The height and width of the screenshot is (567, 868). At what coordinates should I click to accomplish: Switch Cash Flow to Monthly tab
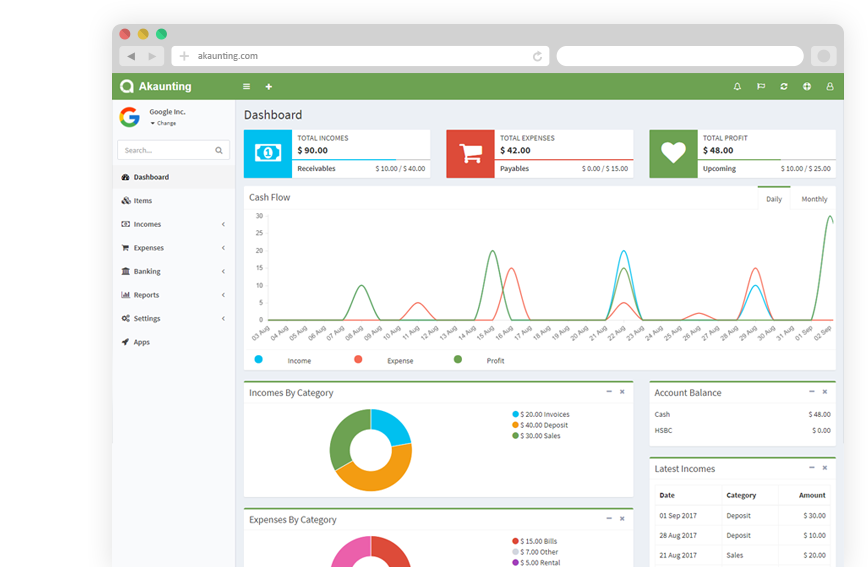(x=814, y=199)
